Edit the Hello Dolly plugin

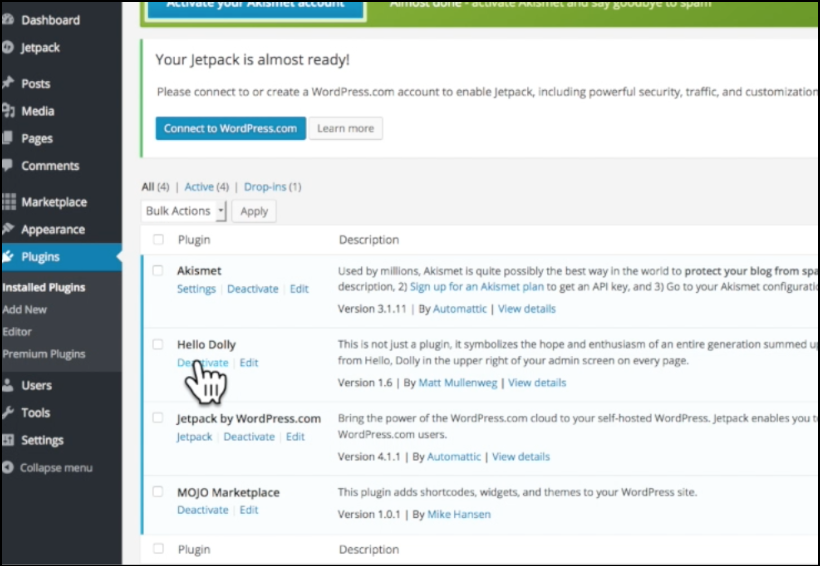pos(249,363)
